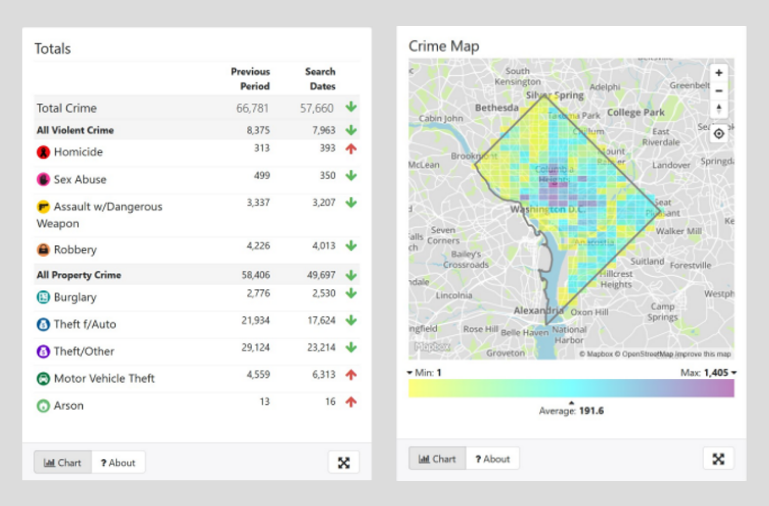The width and height of the screenshot is (769, 506).
Task: Click the Total Crime row
Action: tap(66, 108)
